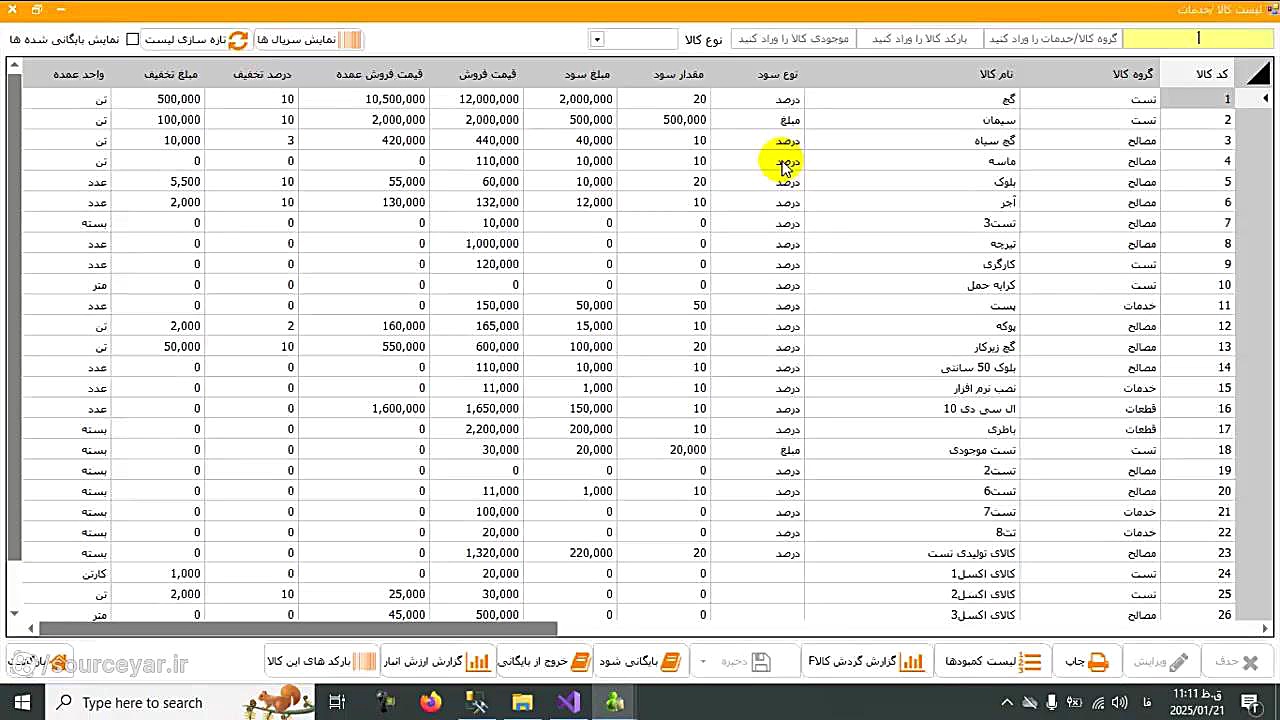Select product name بلوک cell
1280x720 pixels.
pyautogui.click(x=911, y=182)
